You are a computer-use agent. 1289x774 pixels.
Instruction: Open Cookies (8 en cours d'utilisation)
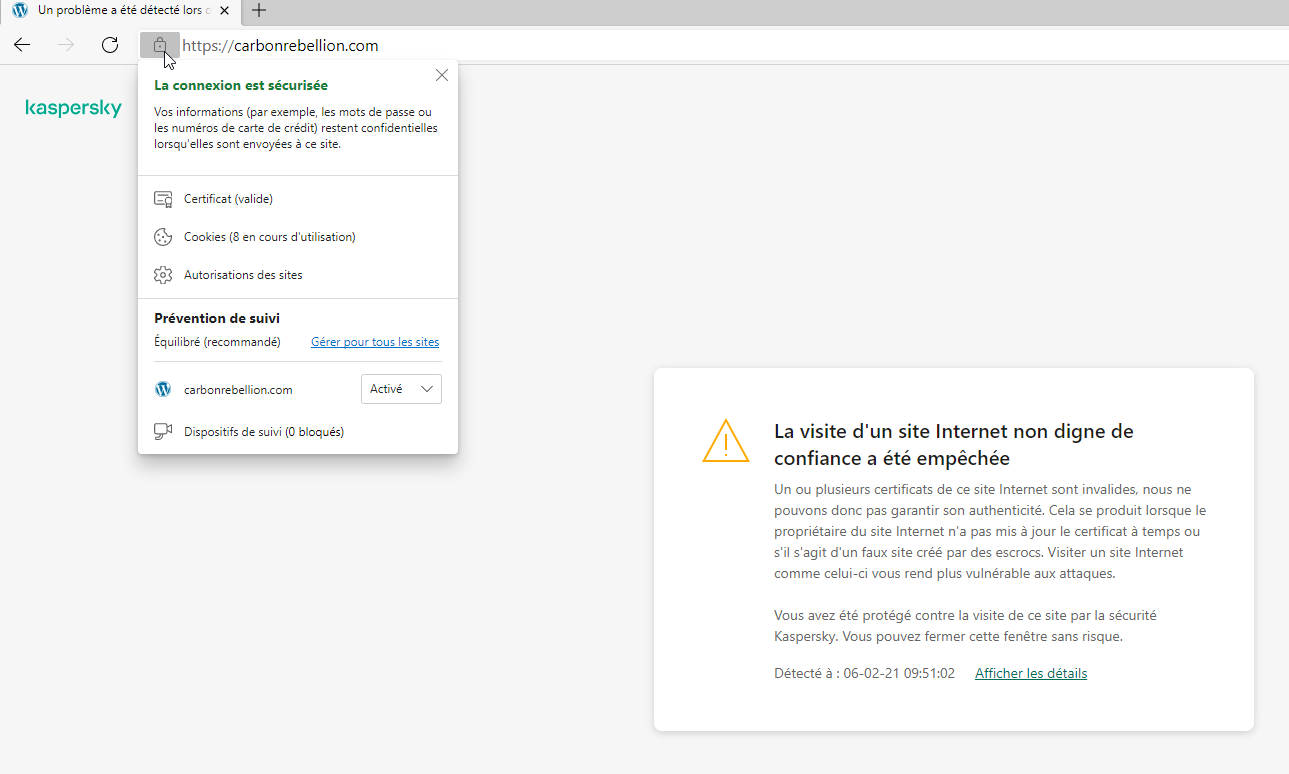point(269,237)
